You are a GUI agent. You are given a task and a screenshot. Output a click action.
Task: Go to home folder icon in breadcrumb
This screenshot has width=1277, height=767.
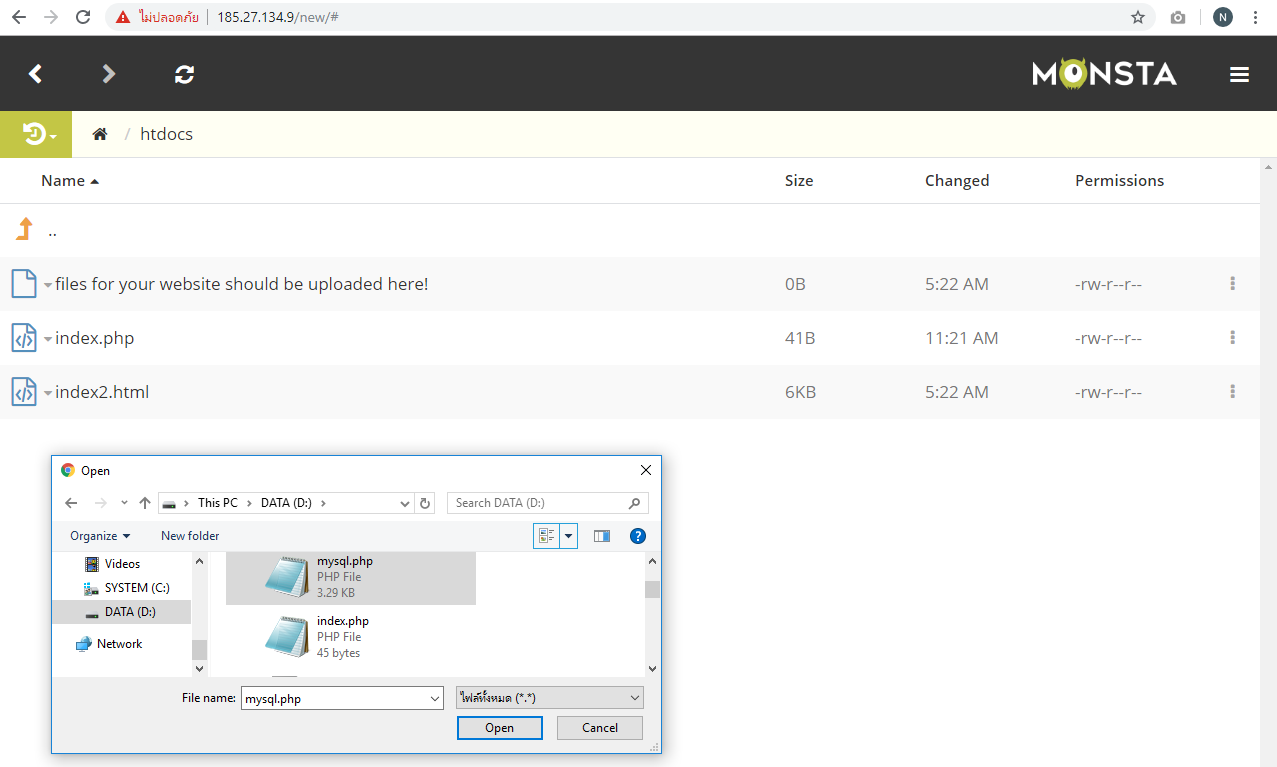tap(100, 134)
